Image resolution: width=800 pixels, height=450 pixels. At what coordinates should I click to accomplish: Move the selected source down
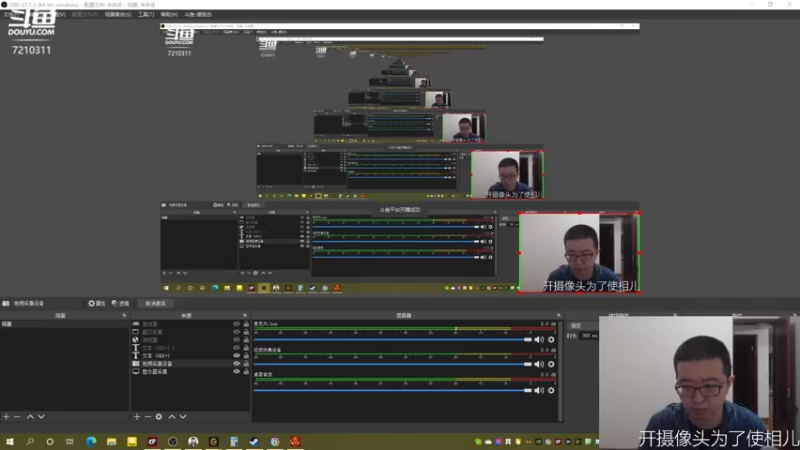183,417
